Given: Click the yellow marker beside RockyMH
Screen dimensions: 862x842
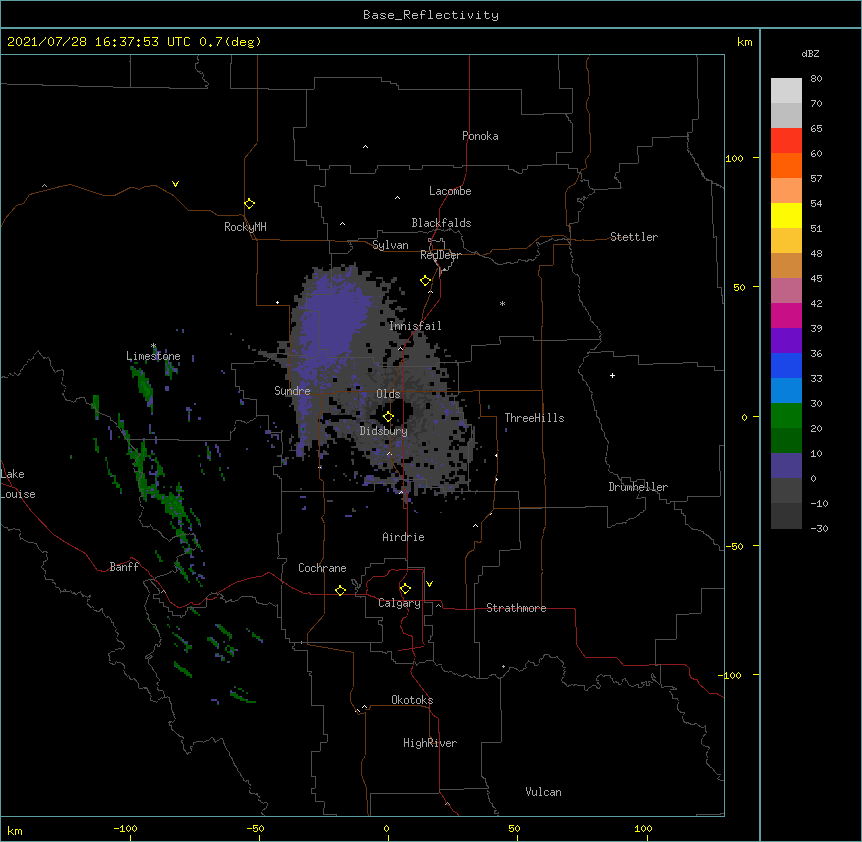Looking at the screenshot, I should [249, 203].
